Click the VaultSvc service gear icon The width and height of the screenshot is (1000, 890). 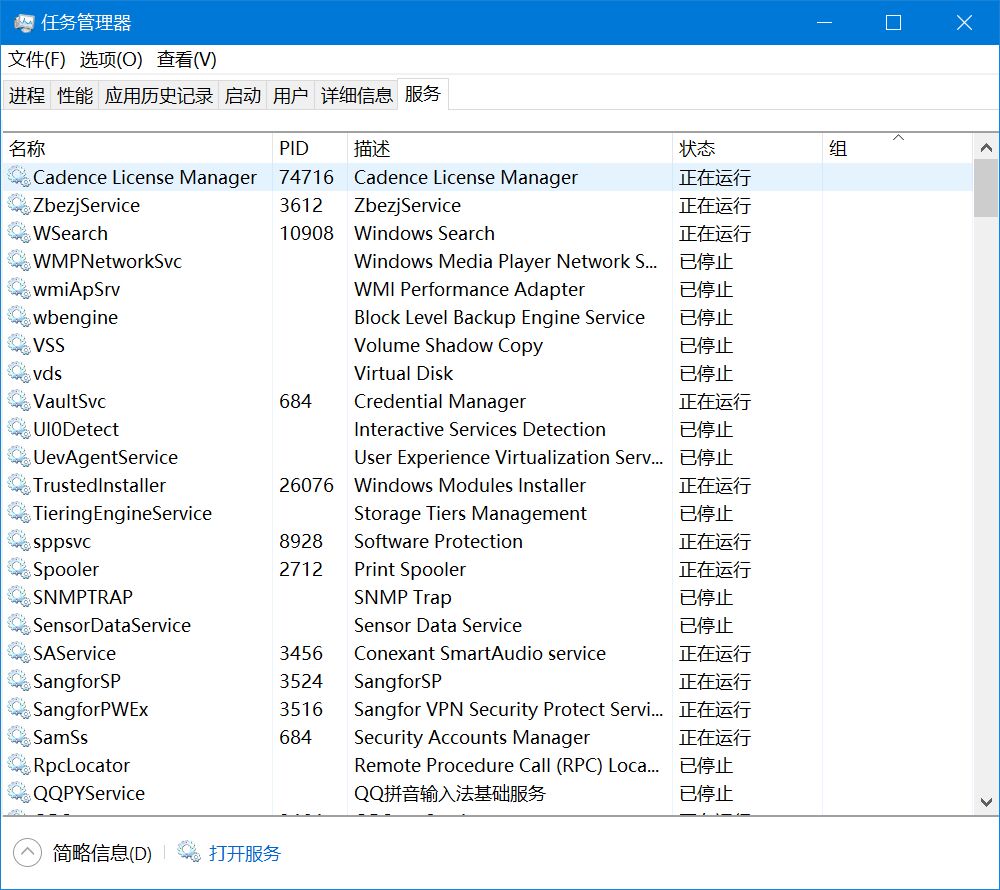pyautogui.click(x=18, y=401)
